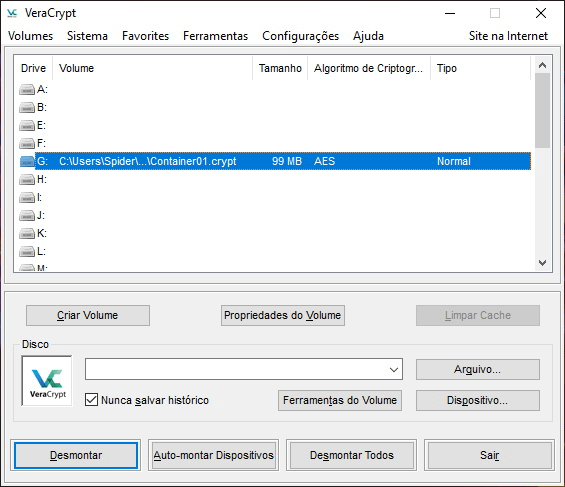Click the drive K: disk icon

point(27,233)
